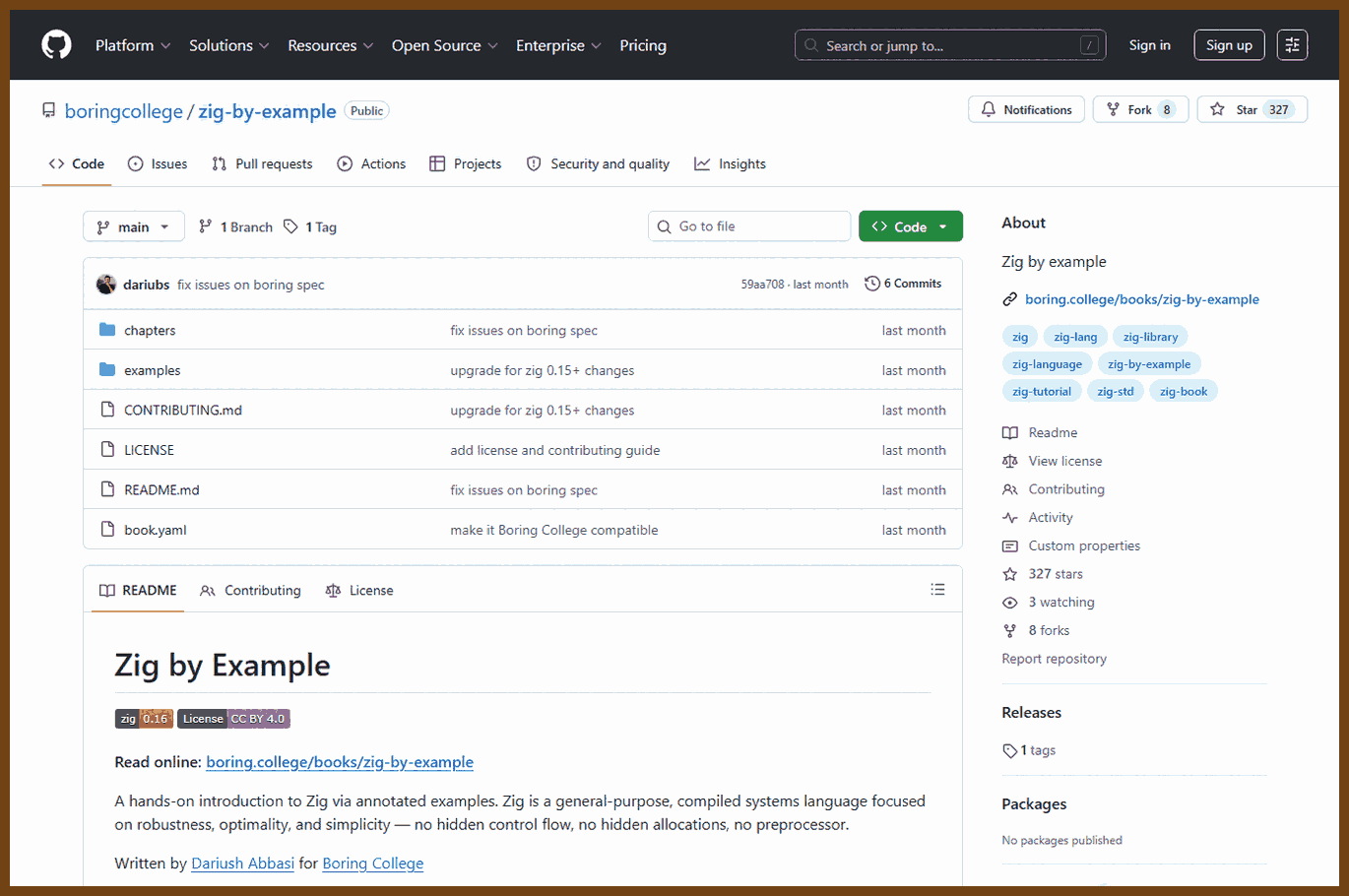Screen dimensions: 1349x896
Task: Click the Star icon for this repository
Action: coord(1218,109)
